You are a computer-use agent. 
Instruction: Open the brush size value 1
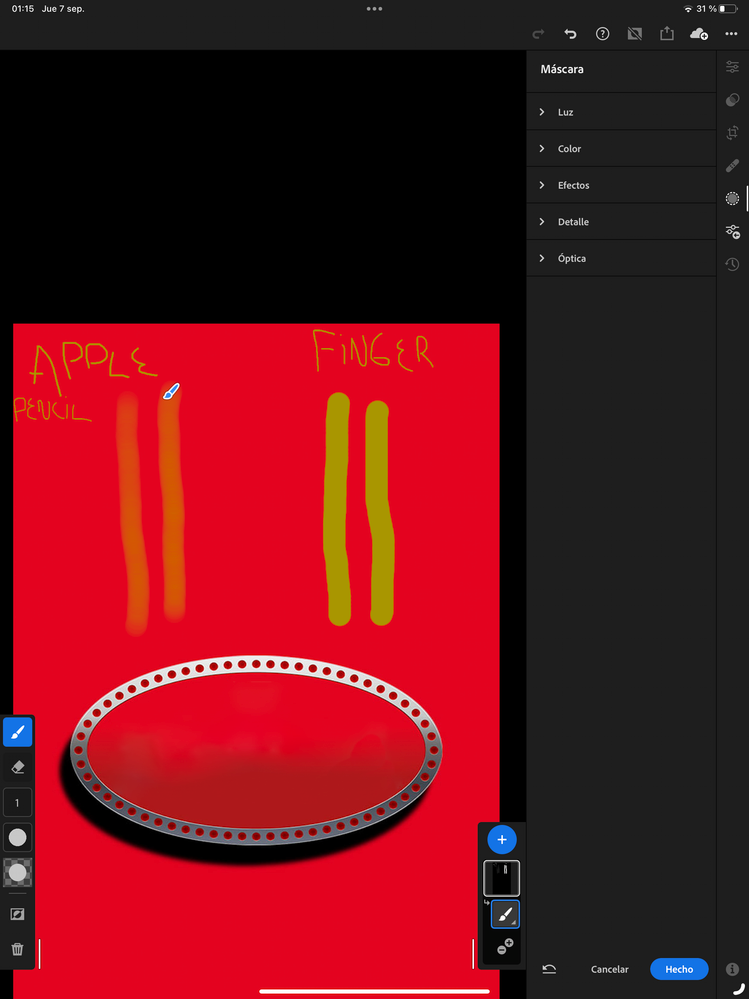pos(18,803)
